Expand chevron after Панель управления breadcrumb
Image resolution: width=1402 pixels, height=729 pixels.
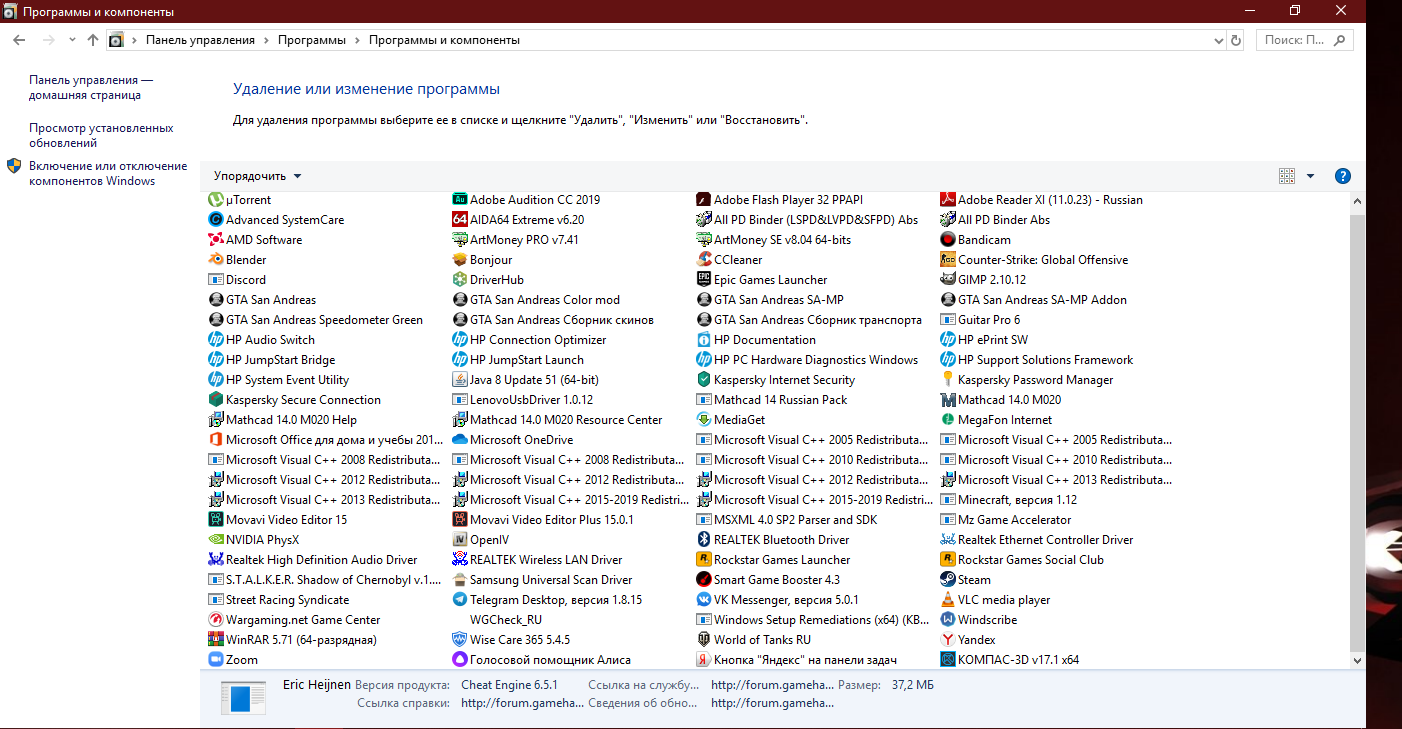(266, 40)
